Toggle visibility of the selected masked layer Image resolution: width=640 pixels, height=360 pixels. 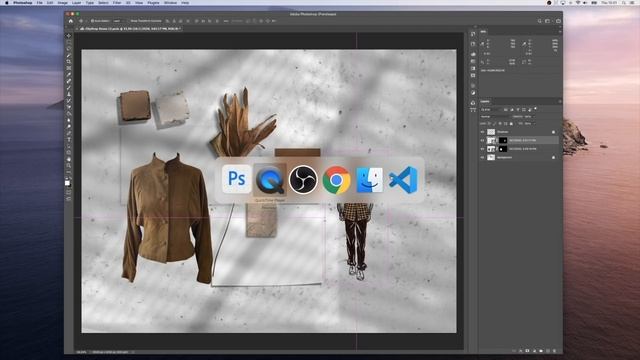click(x=482, y=140)
